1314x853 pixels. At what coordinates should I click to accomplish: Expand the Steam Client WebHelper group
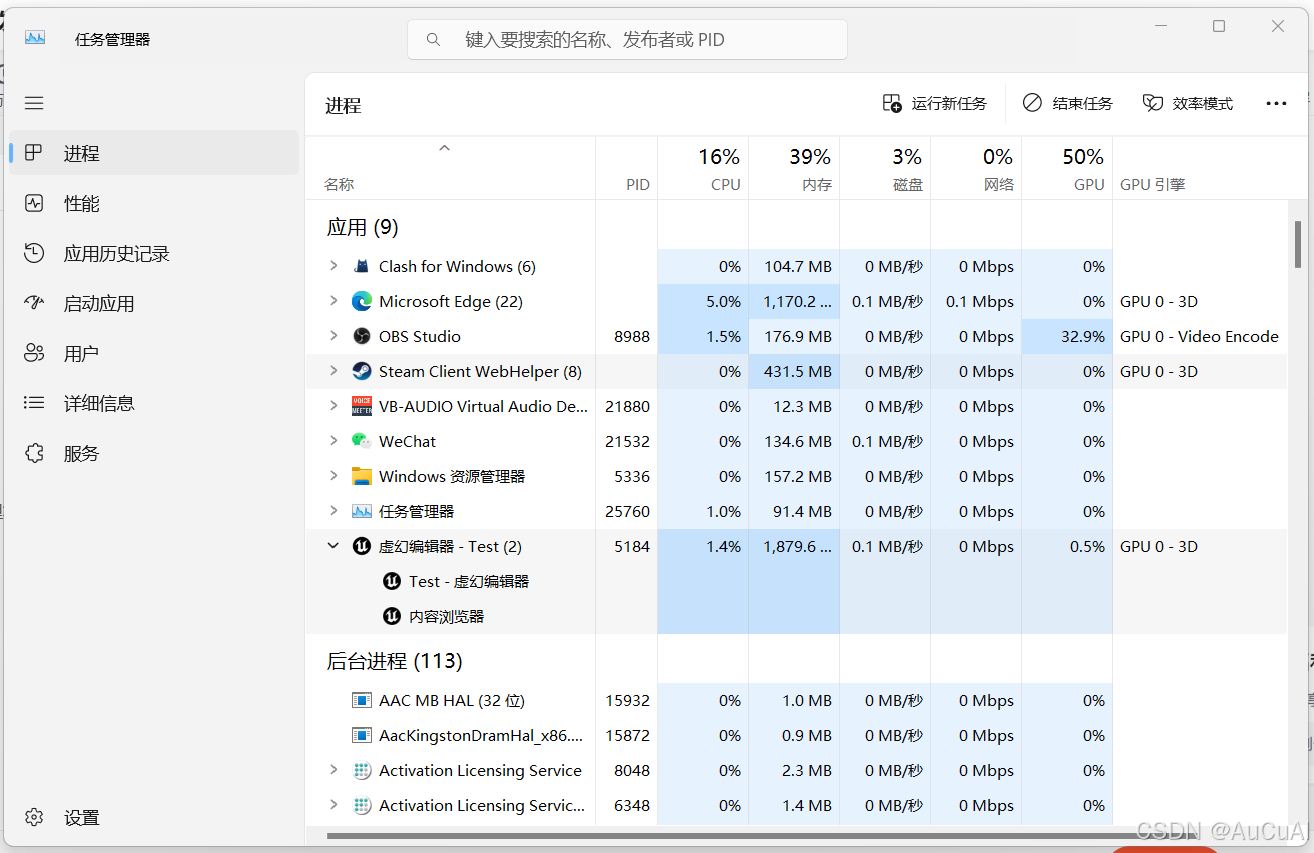coord(333,371)
